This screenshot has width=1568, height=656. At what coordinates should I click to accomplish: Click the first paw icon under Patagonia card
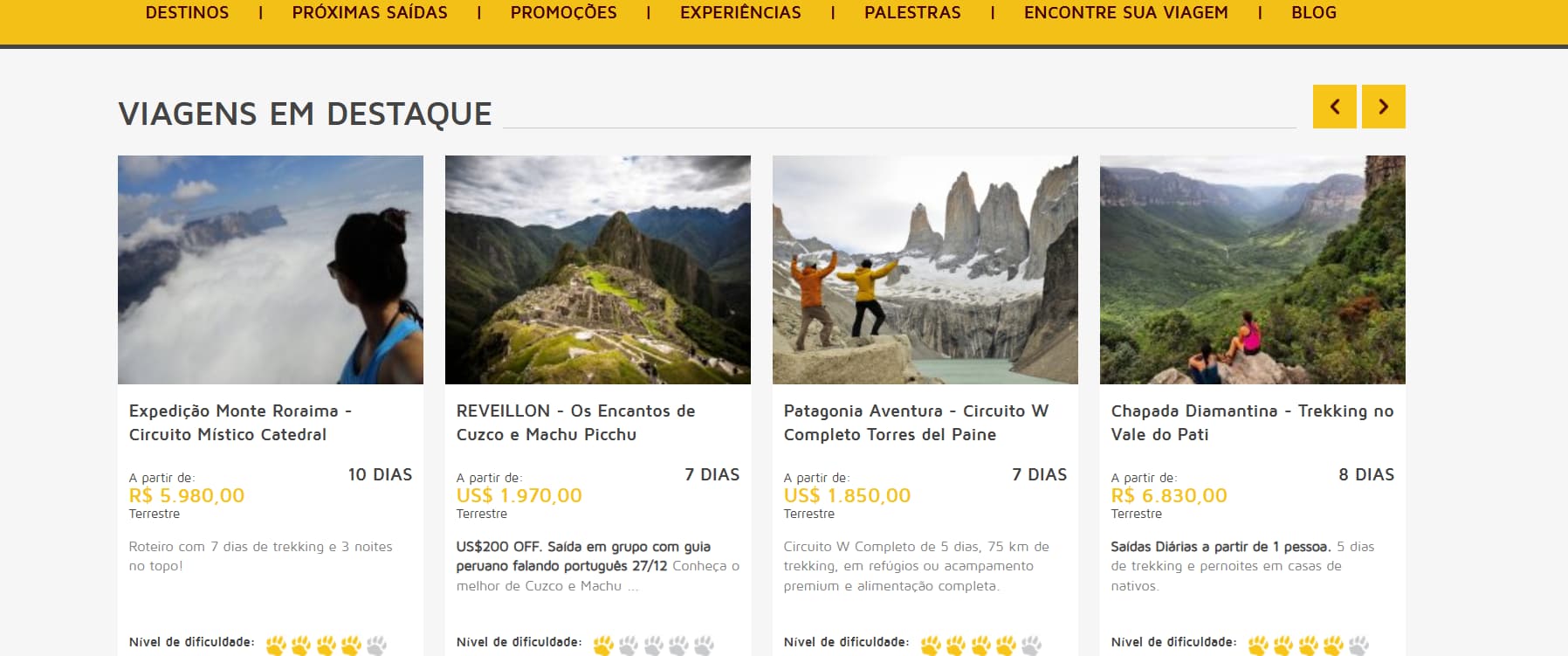coord(931,646)
